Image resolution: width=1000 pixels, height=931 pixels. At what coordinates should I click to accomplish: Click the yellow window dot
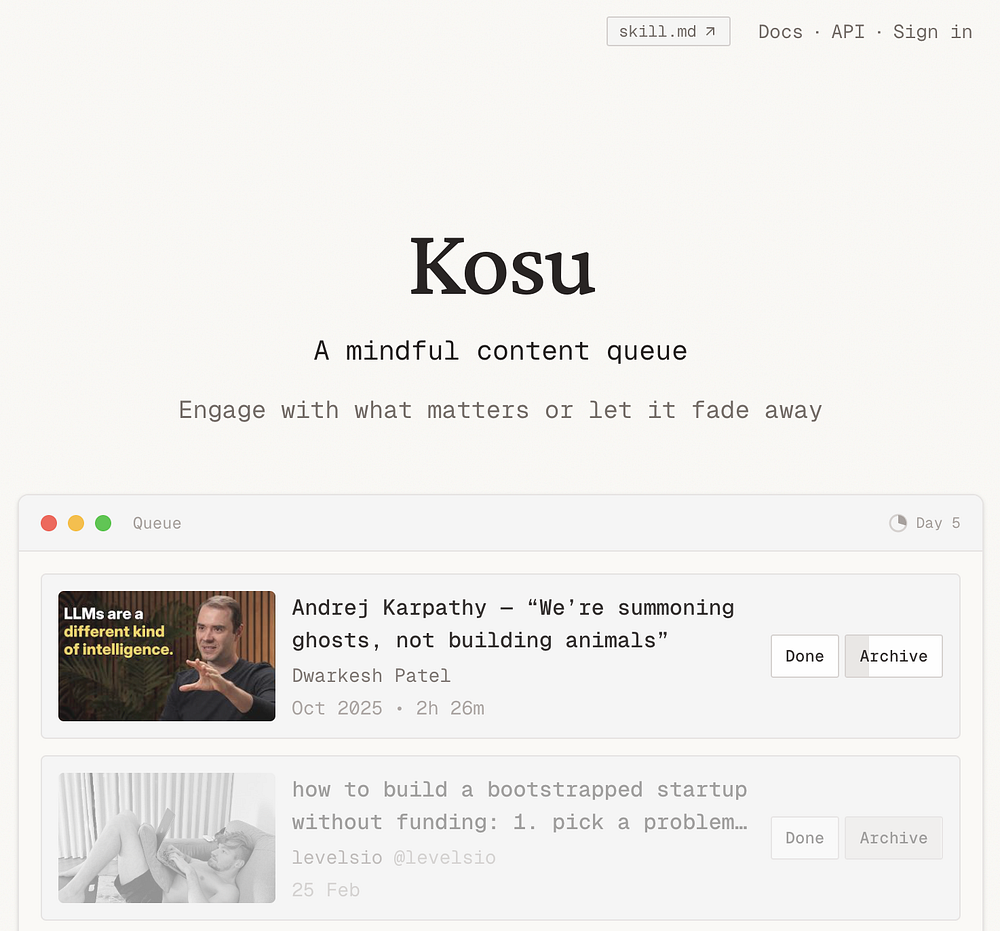tap(76, 523)
